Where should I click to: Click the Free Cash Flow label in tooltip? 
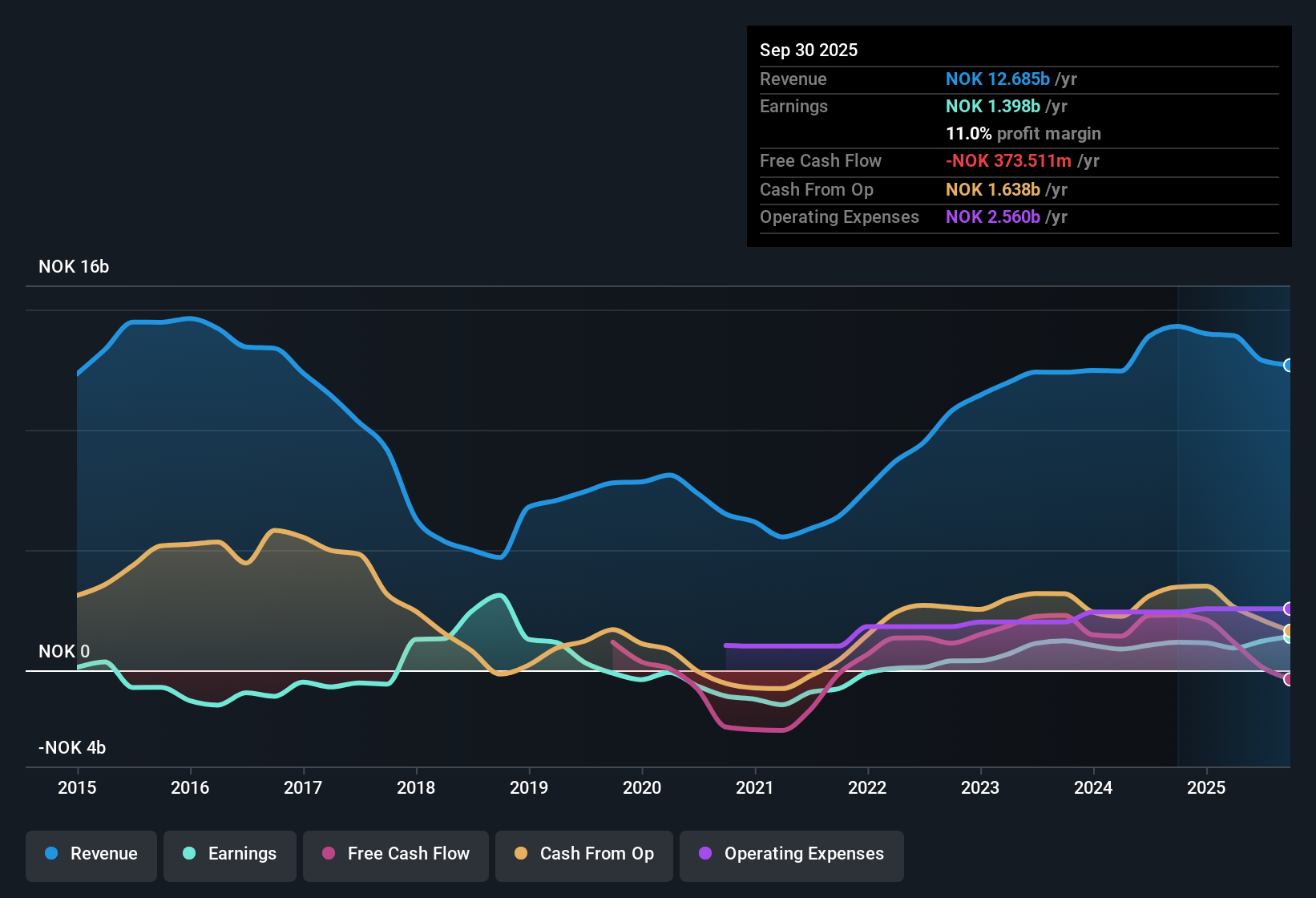click(x=821, y=160)
